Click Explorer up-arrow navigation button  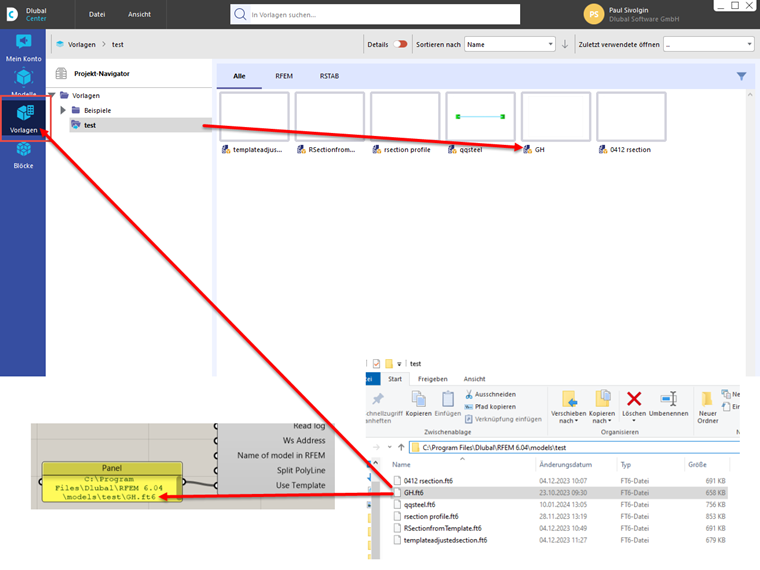[401, 447]
